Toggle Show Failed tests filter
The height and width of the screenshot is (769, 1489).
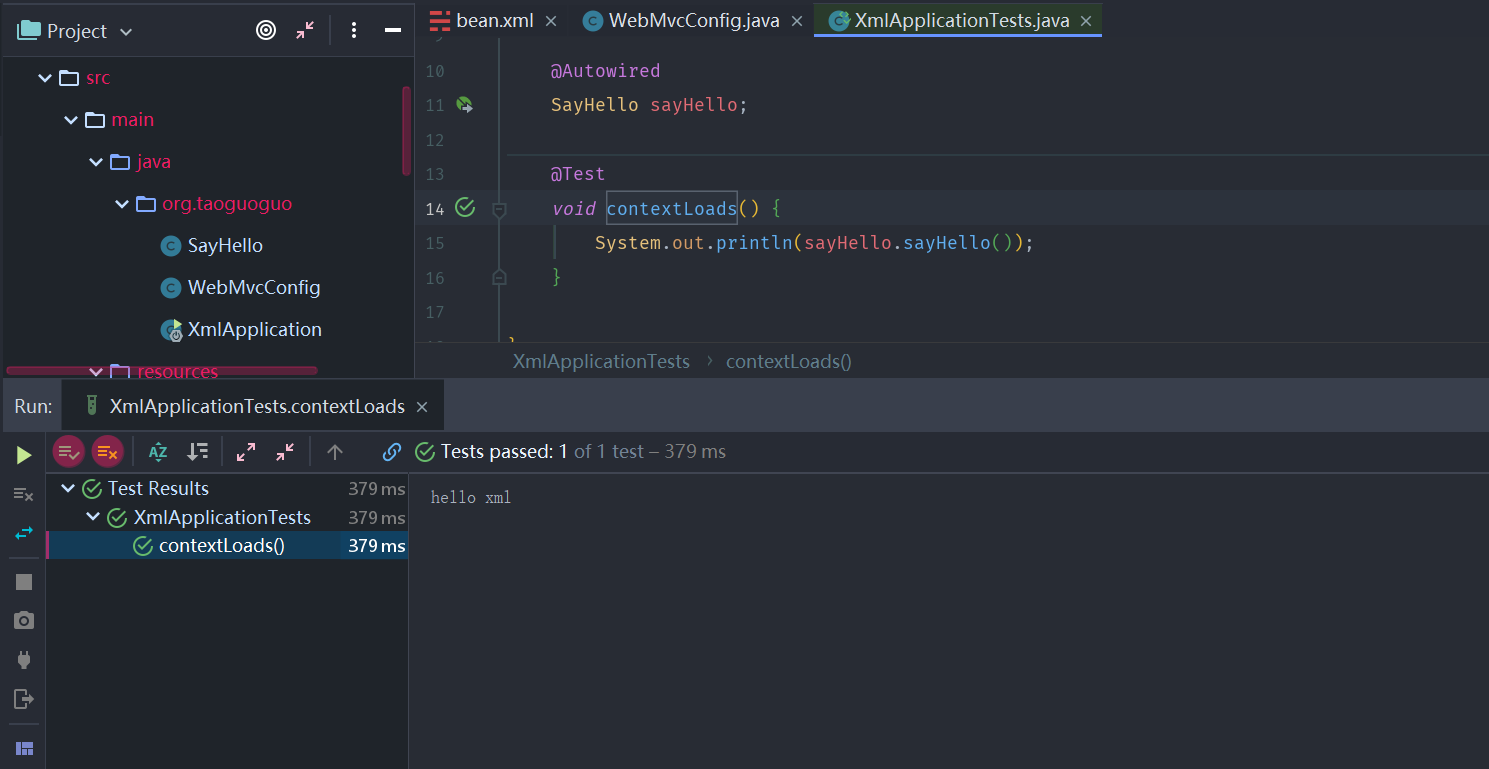(107, 451)
